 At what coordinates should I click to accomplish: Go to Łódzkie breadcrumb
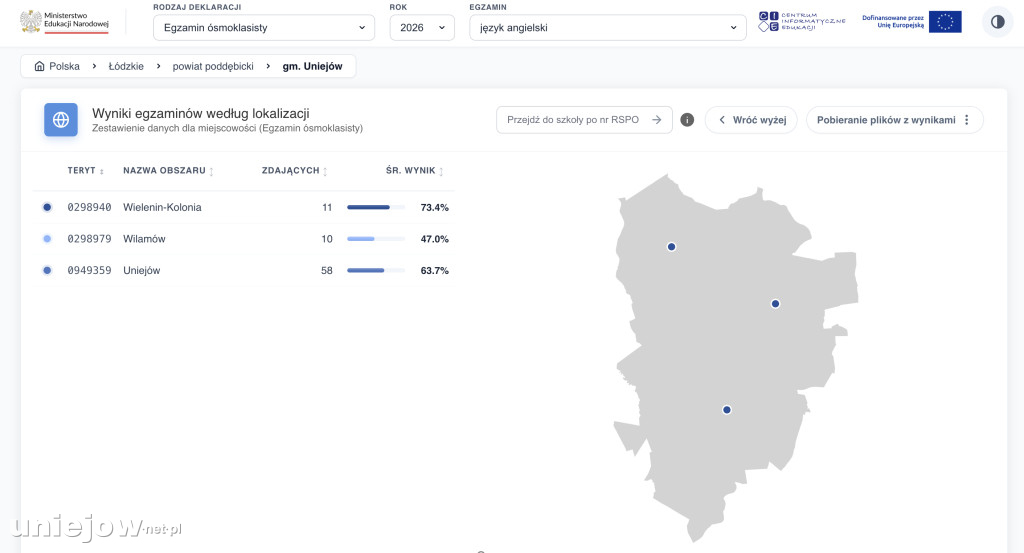click(x=126, y=66)
